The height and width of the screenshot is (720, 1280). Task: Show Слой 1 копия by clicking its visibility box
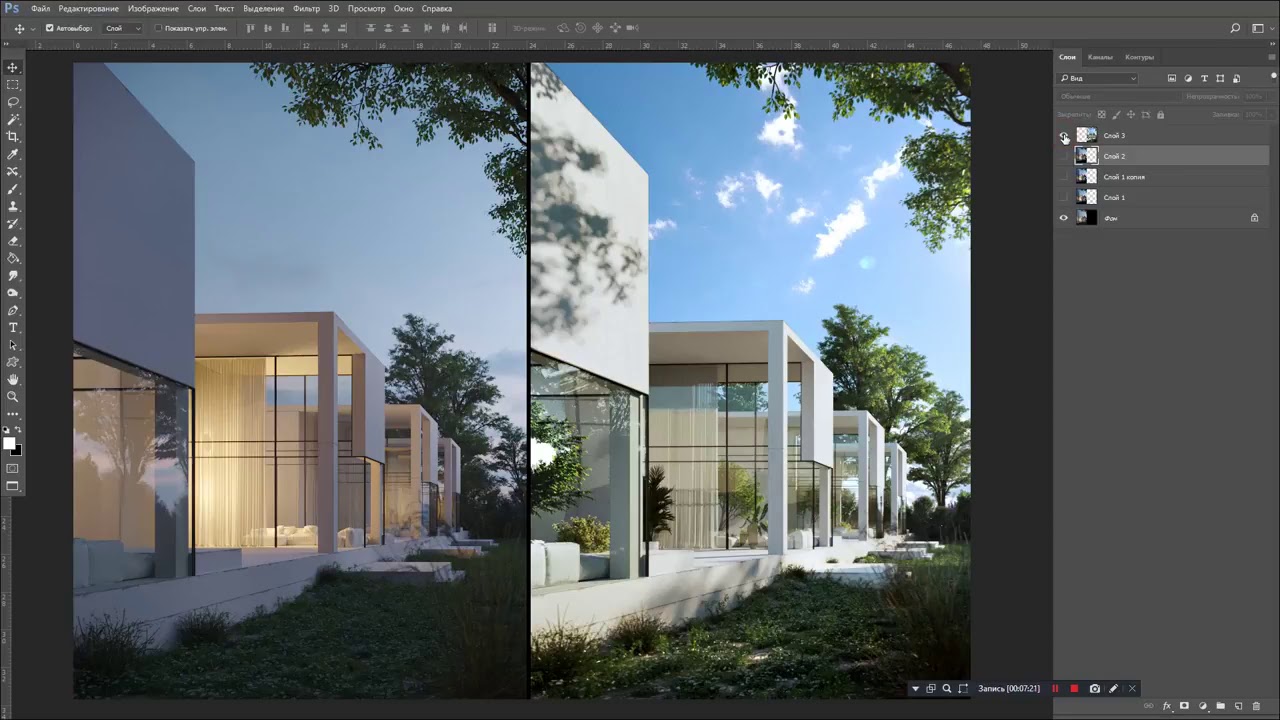pyautogui.click(x=1063, y=177)
